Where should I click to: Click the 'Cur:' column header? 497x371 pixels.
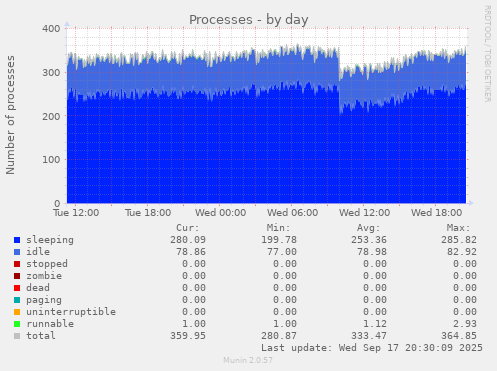pyautogui.click(x=188, y=228)
